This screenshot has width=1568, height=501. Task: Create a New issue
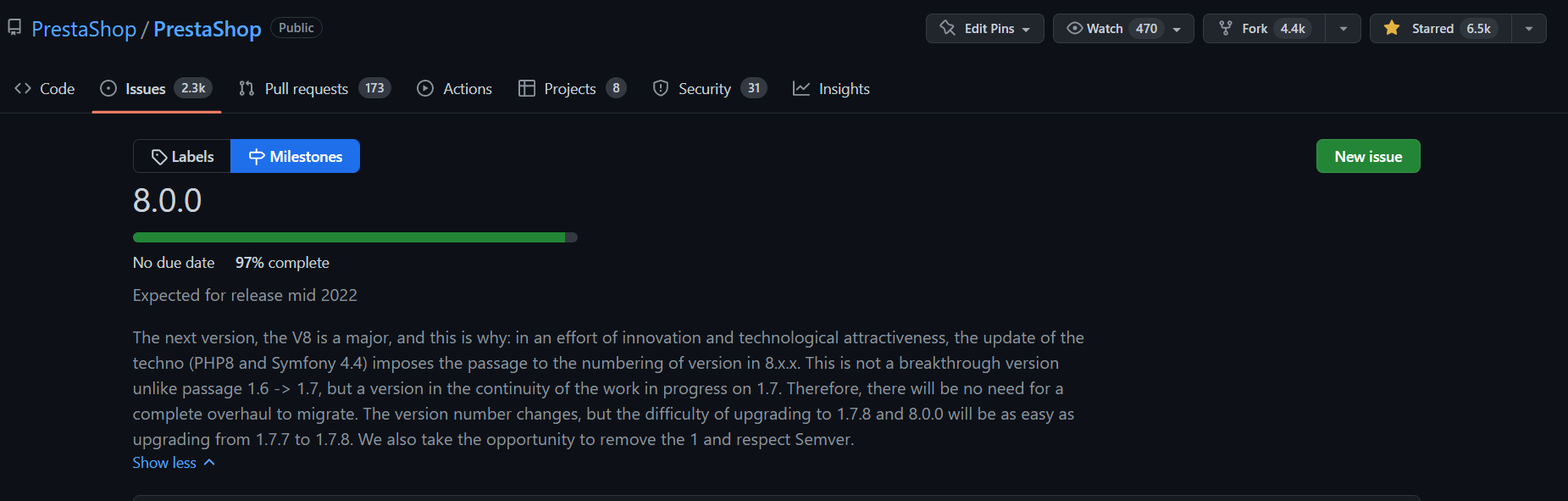click(x=1367, y=156)
